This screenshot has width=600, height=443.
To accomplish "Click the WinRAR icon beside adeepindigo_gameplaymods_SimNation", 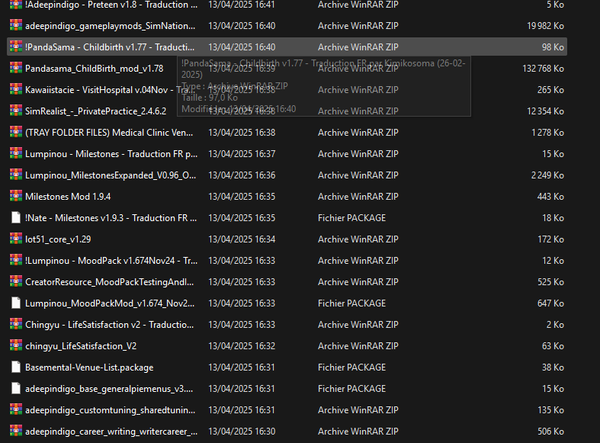I will pos(16,25).
